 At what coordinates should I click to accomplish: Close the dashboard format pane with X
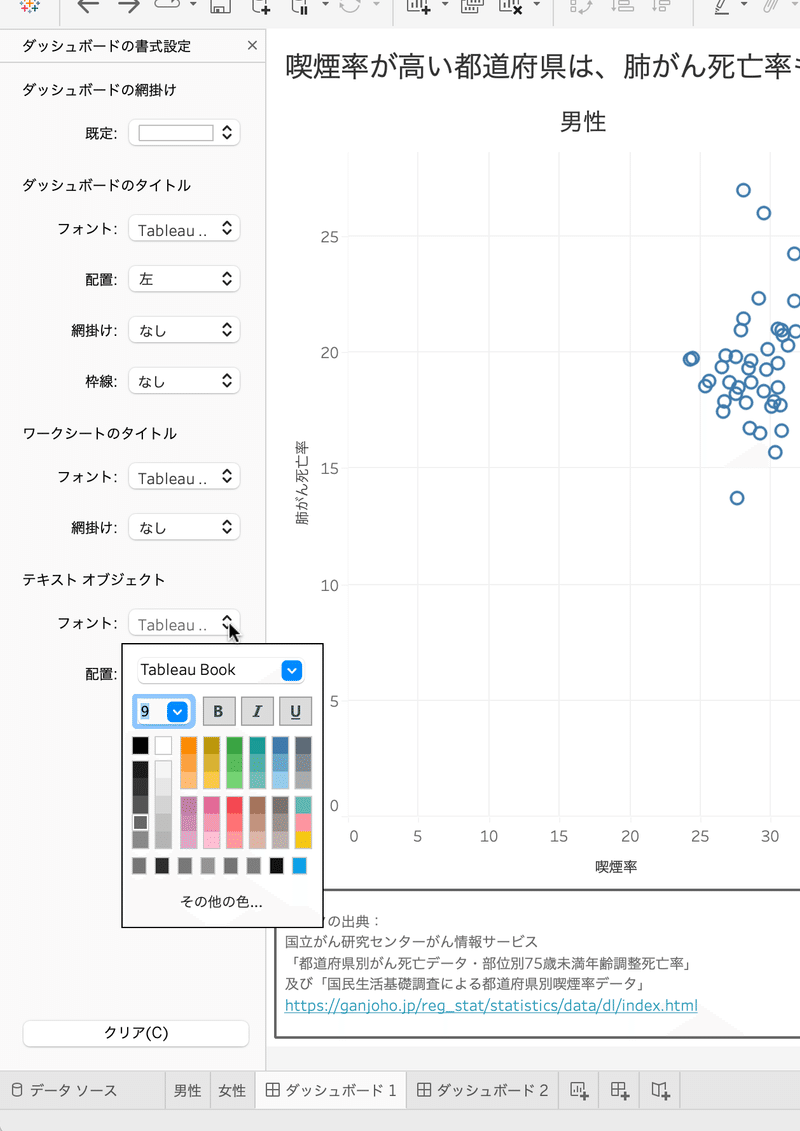point(252,46)
